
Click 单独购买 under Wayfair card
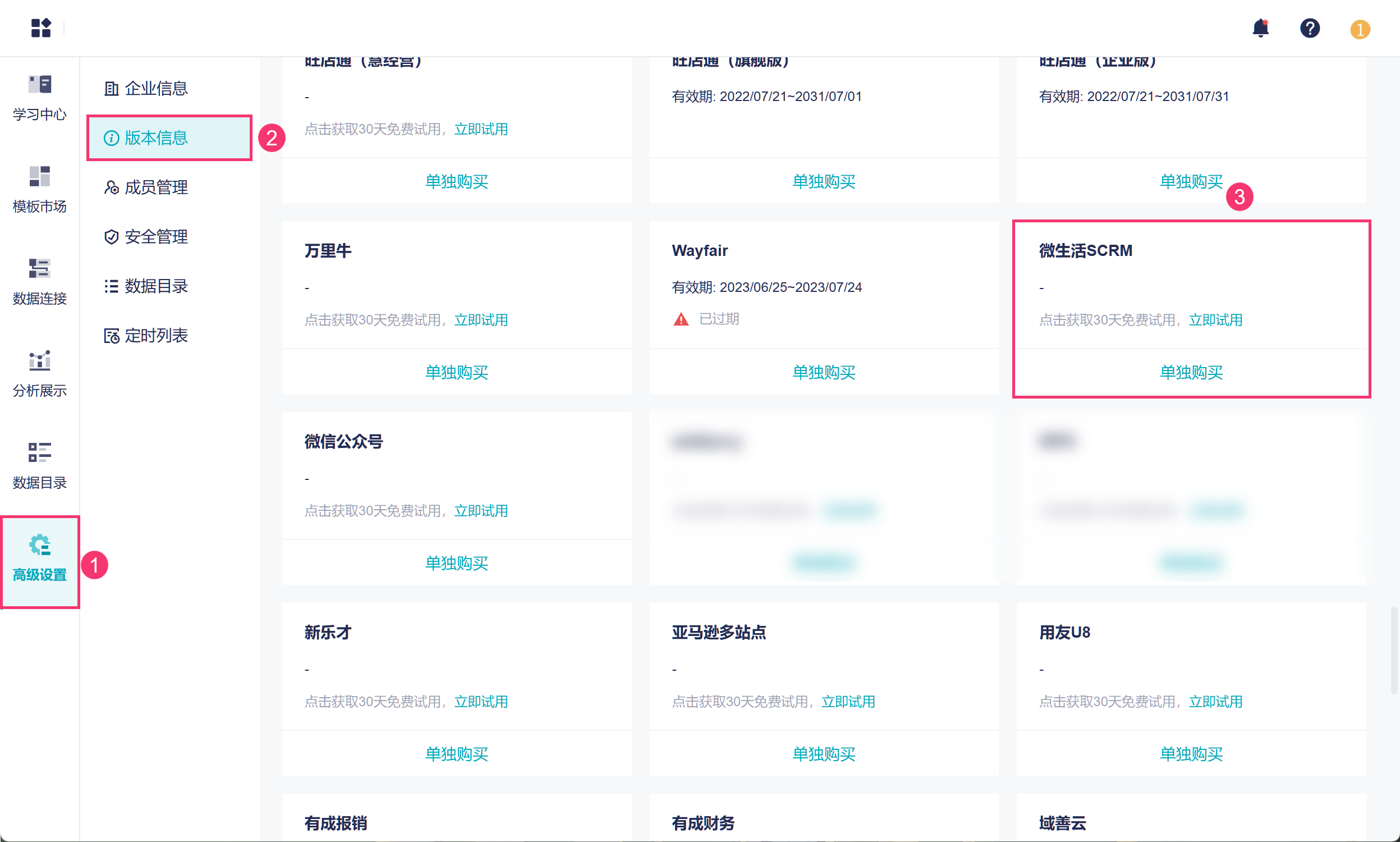823,372
